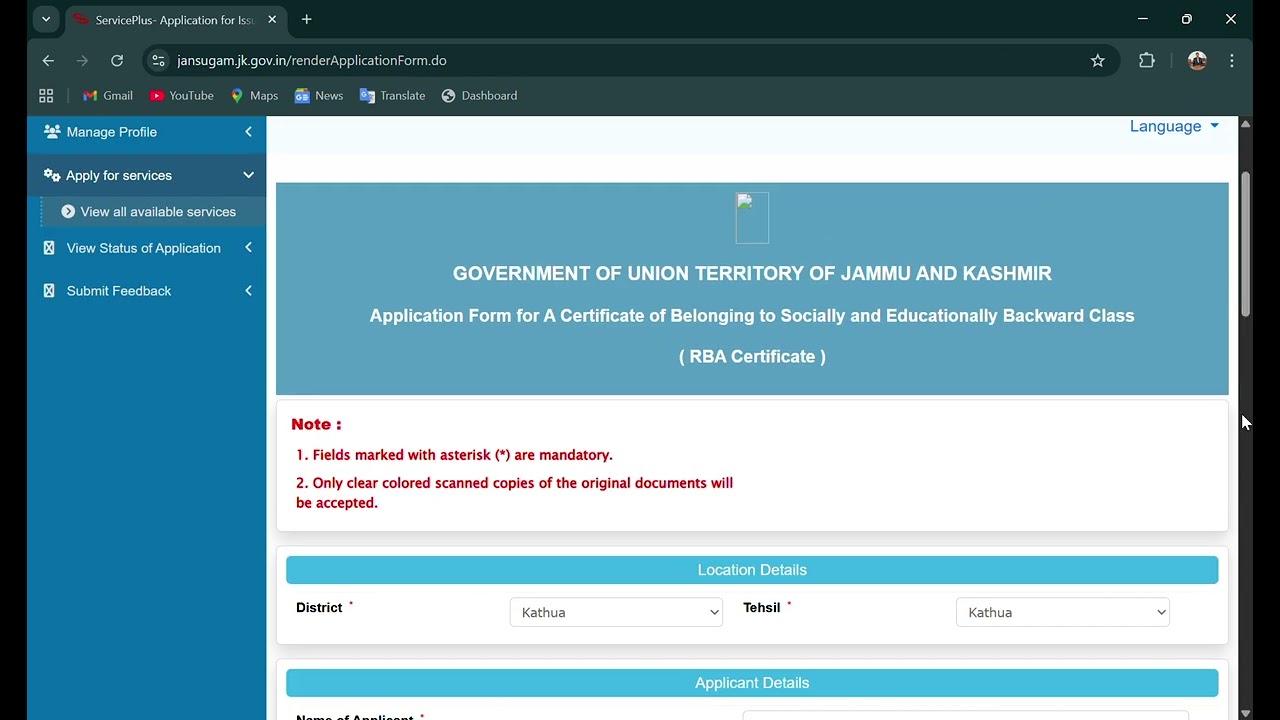The width and height of the screenshot is (1280, 720).
Task: Click the View Status hourglass icon
Action: point(49,248)
